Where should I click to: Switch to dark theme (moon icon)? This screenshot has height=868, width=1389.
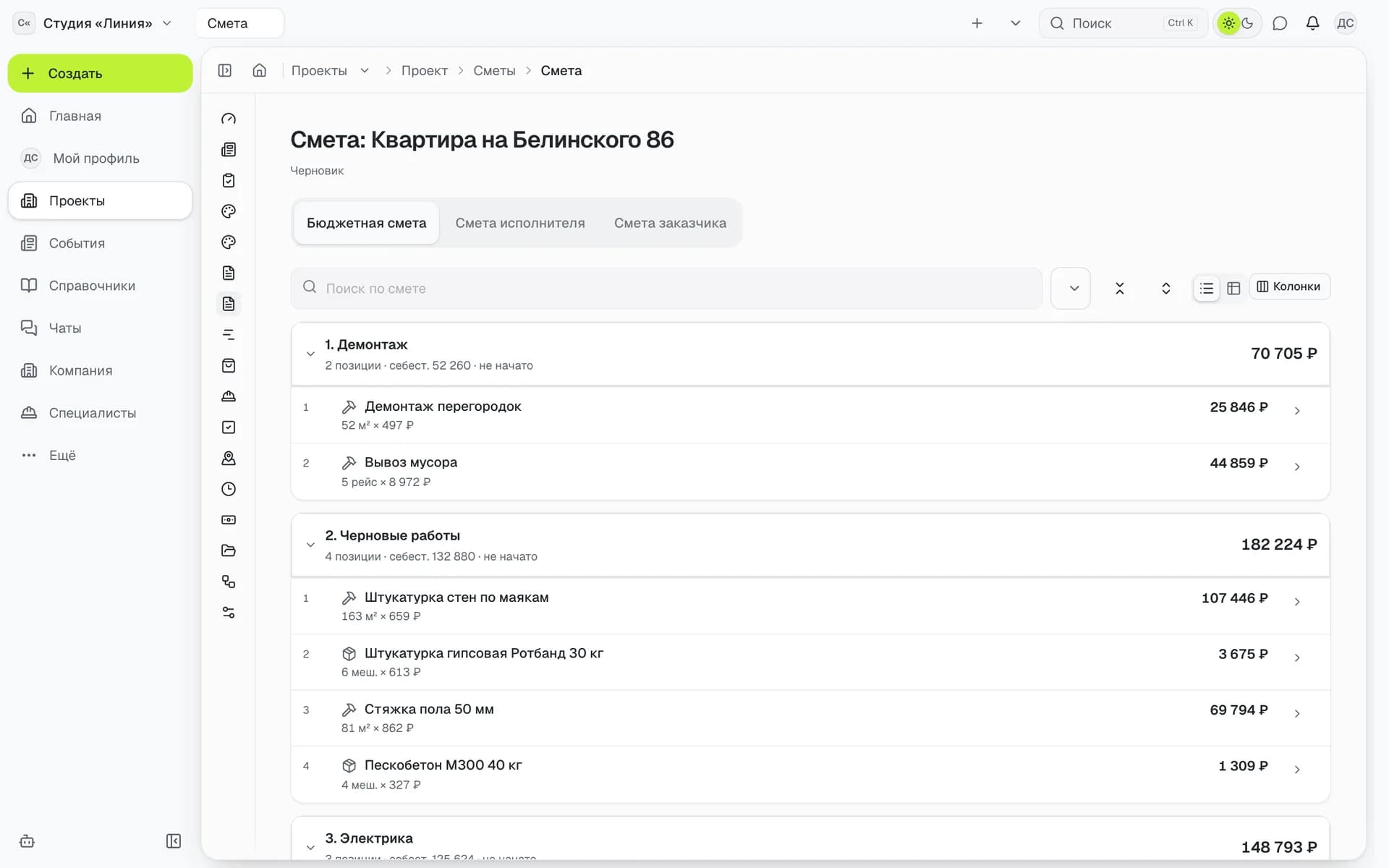1248,23
